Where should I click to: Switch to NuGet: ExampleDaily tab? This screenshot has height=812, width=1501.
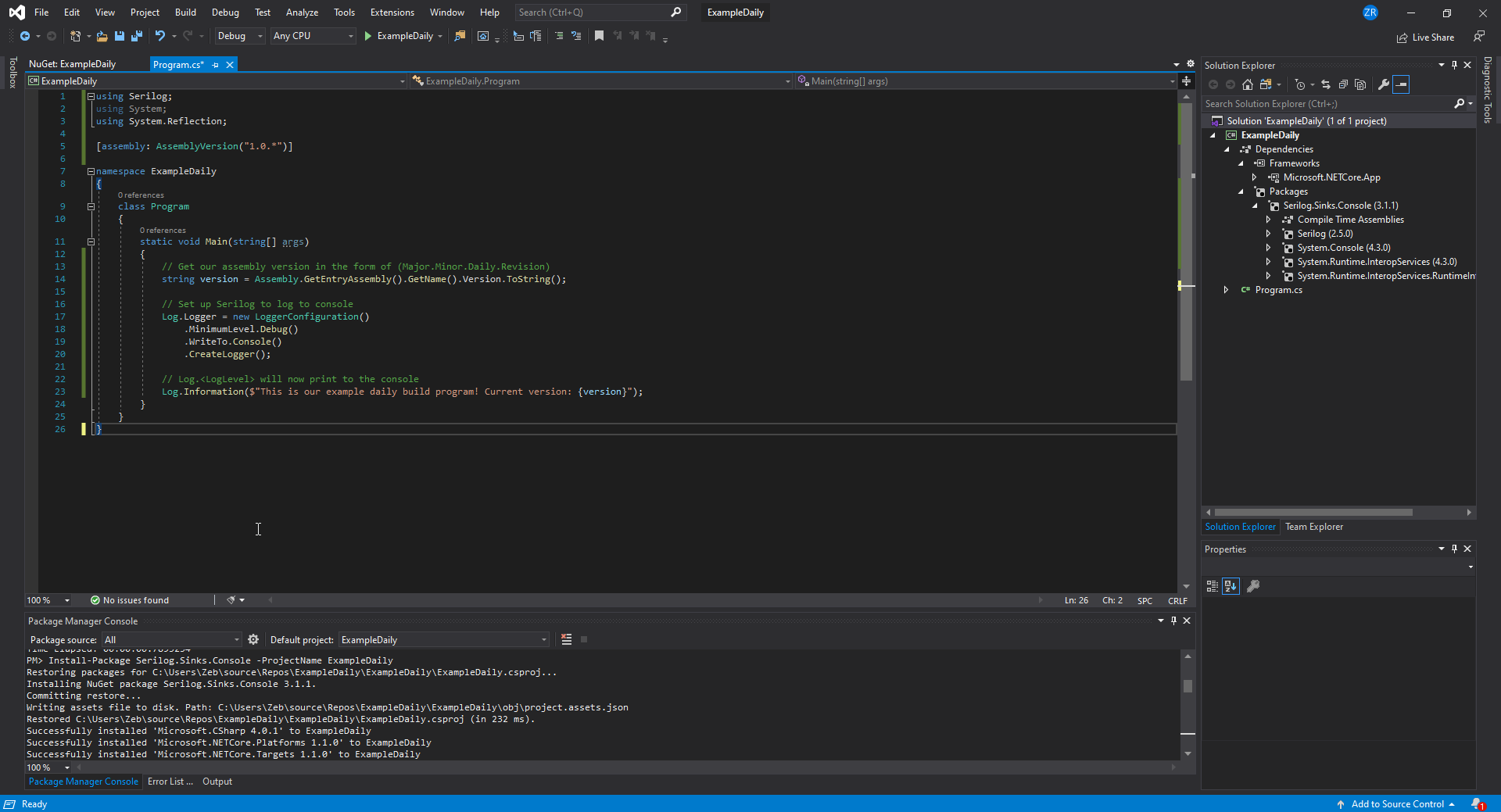click(x=73, y=64)
